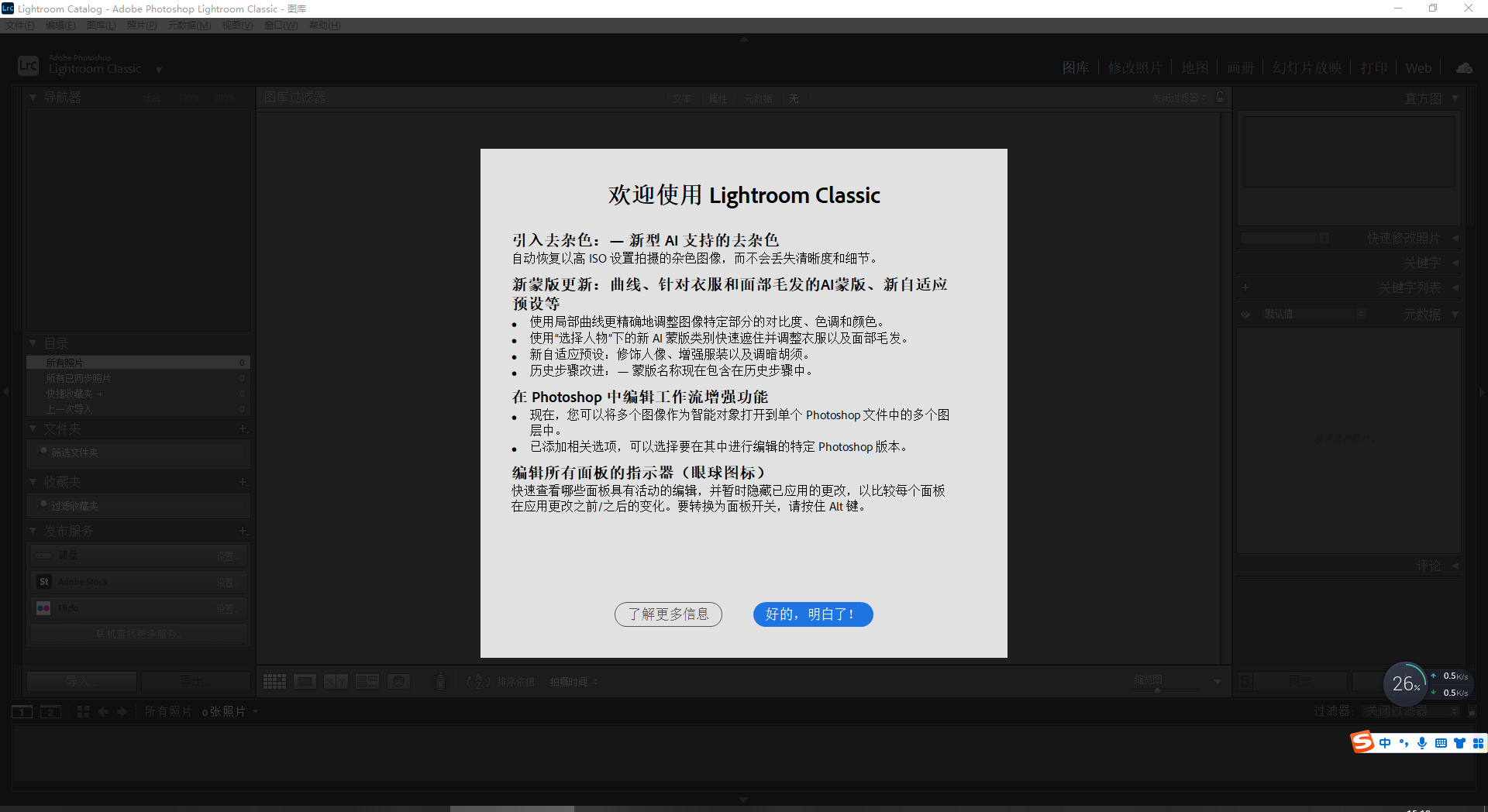The height and width of the screenshot is (812, 1488).
Task: Select the XY compare view icon
Action: (x=336, y=682)
